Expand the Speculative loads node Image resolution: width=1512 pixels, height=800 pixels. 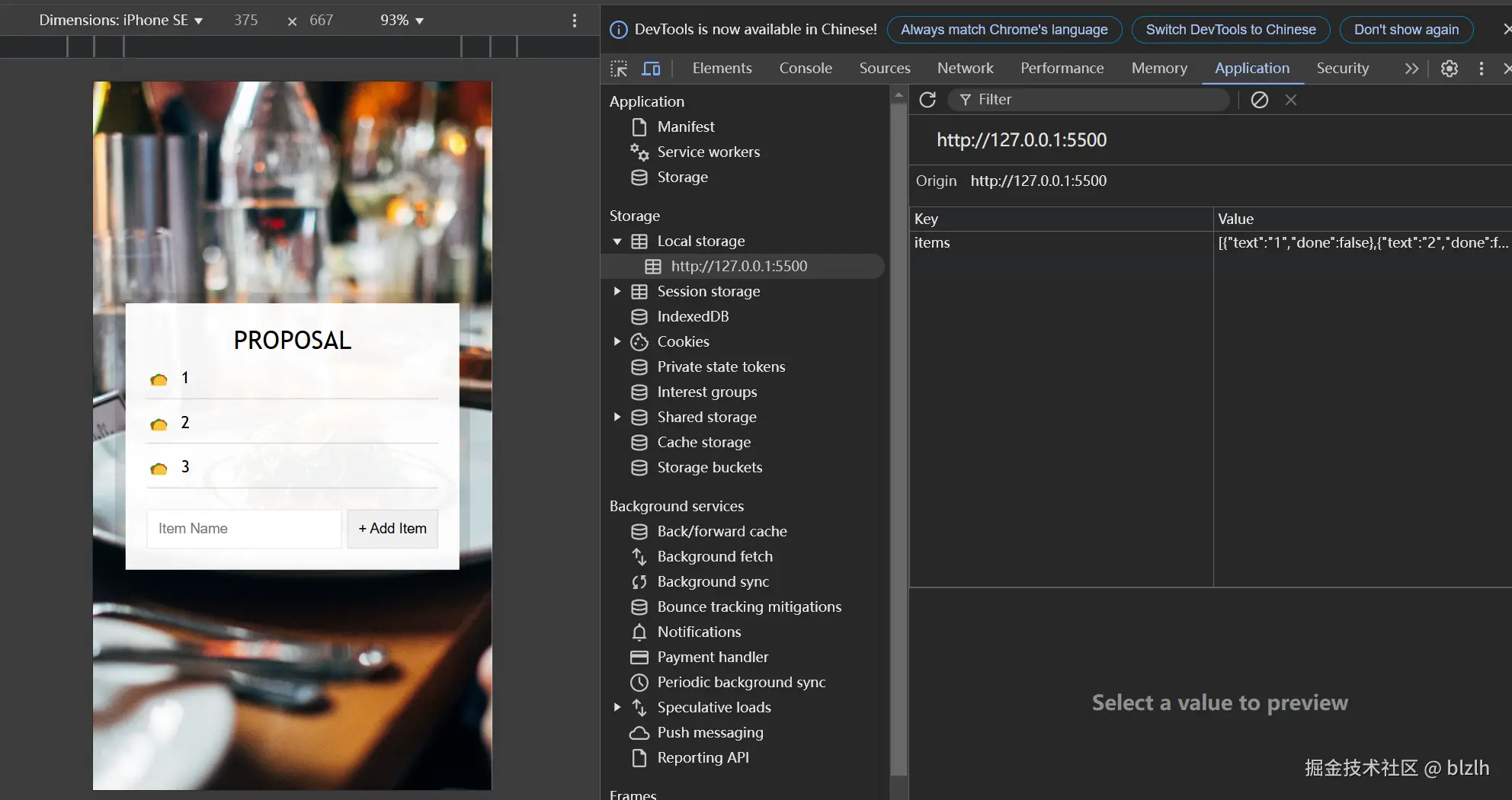click(x=617, y=708)
